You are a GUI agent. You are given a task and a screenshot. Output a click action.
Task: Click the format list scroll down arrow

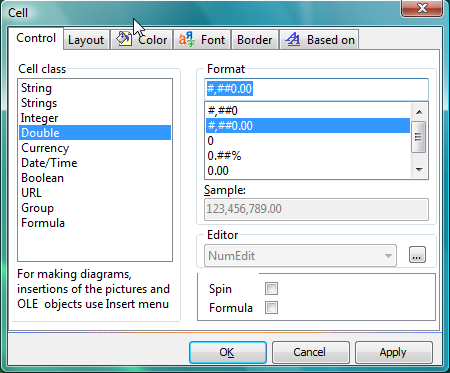pyautogui.click(x=419, y=170)
